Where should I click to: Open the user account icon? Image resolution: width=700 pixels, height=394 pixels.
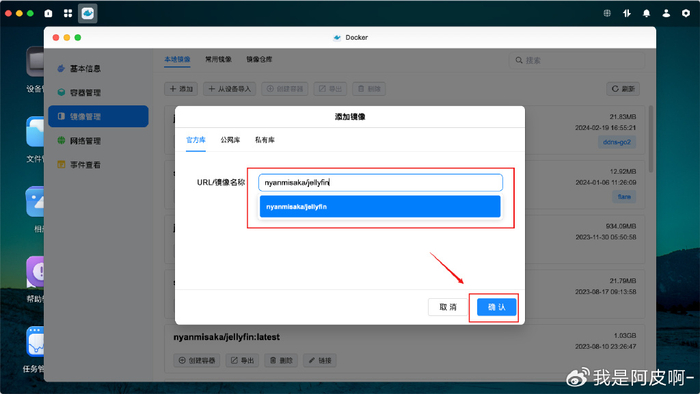(x=666, y=13)
